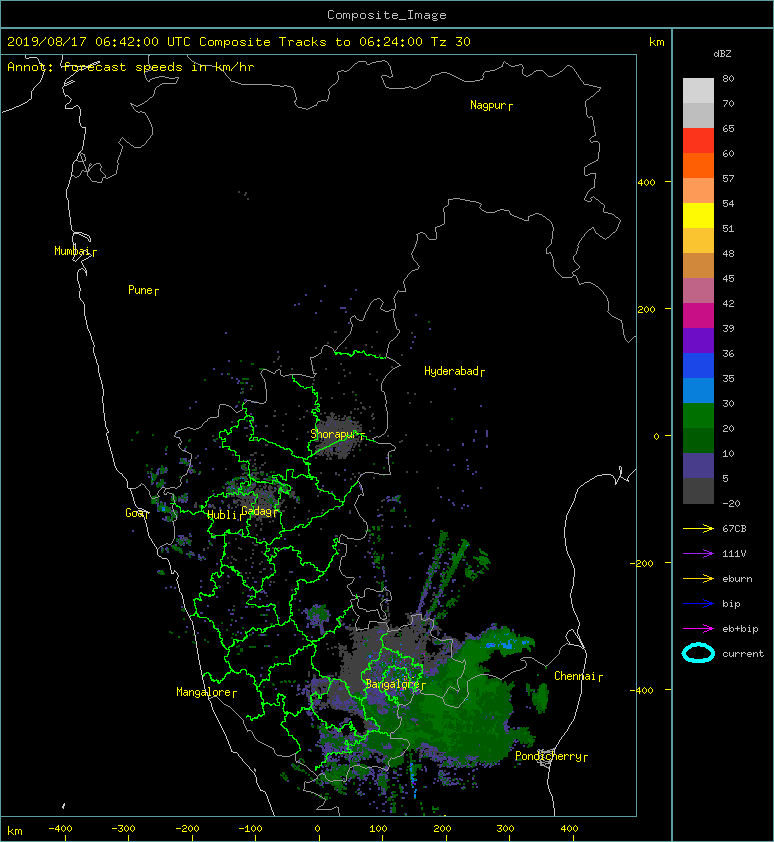This screenshot has height=842, width=774.
Task: Select the red 60-65 dBZ swatch
Action: pyautogui.click(x=698, y=141)
